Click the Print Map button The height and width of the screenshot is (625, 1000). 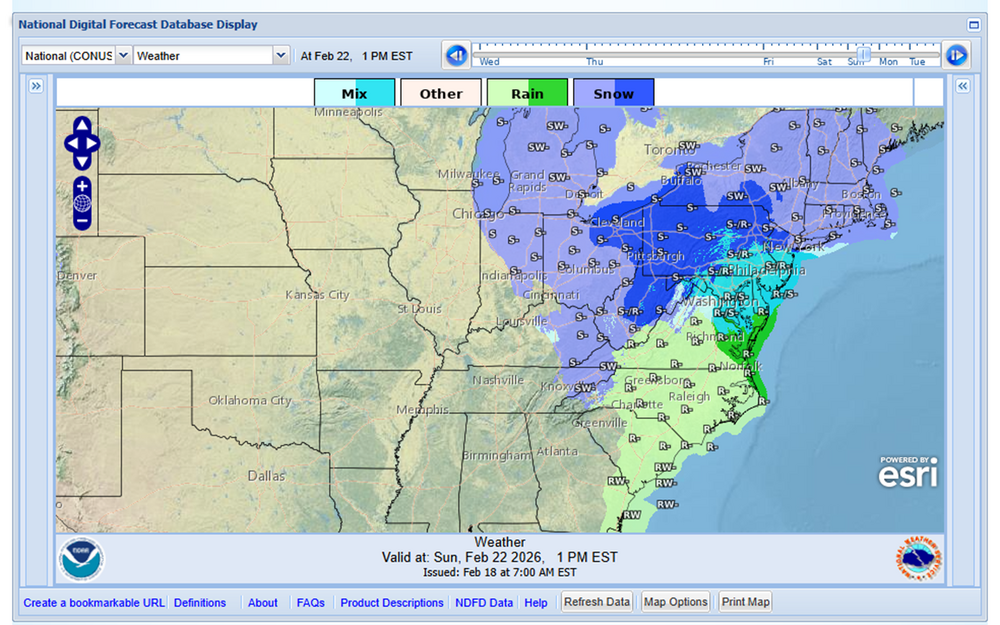click(745, 602)
